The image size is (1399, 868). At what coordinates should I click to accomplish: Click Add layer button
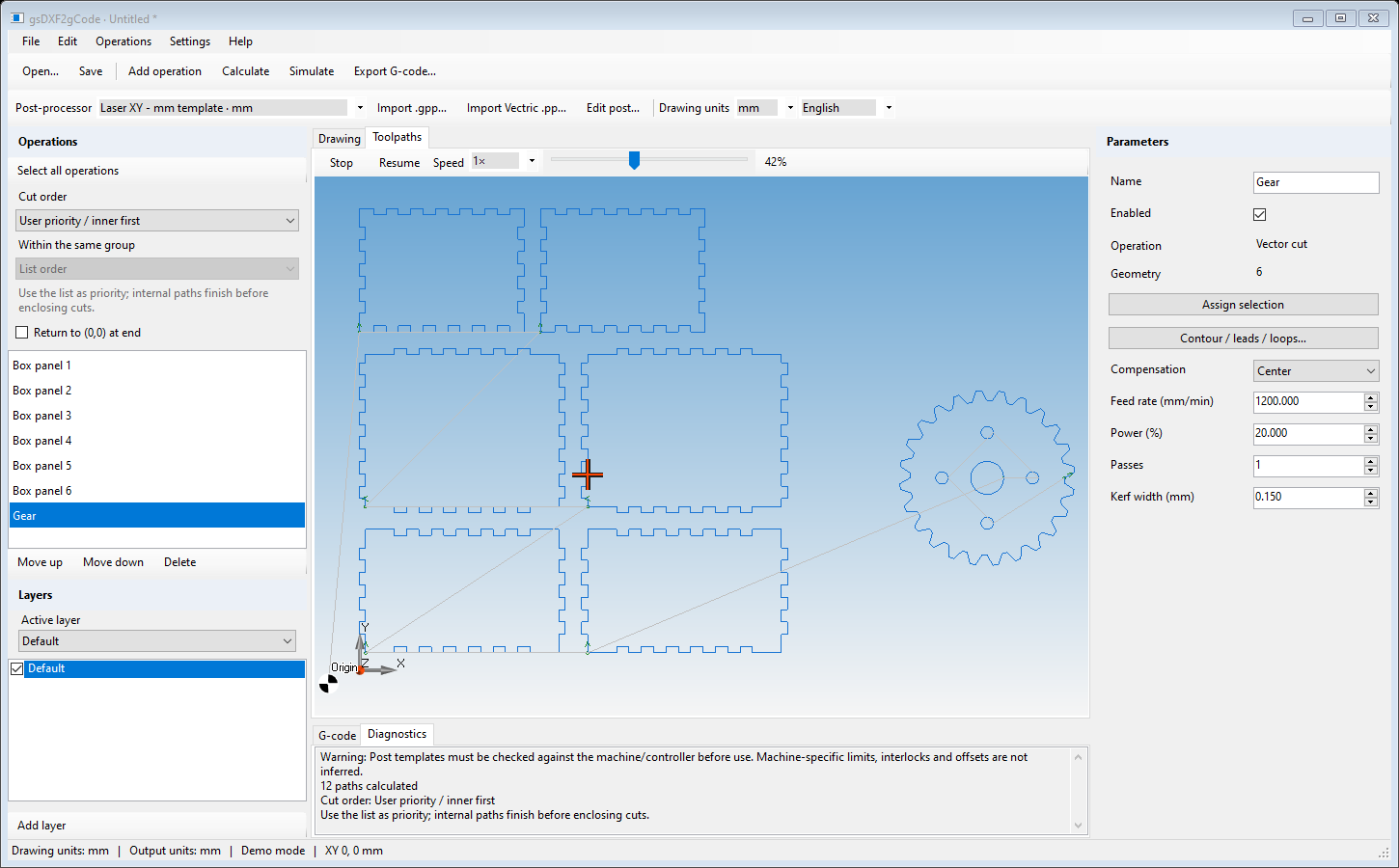pyautogui.click(x=41, y=826)
